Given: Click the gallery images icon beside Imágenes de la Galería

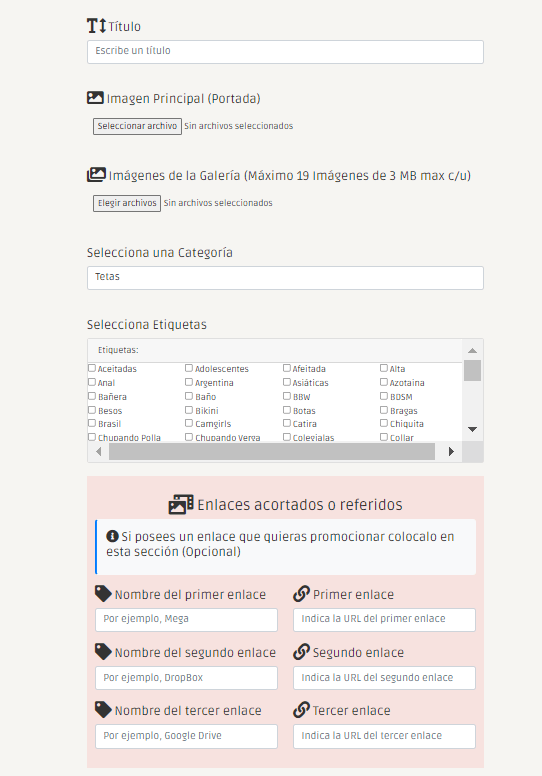Looking at the screenshot, I should click(96, 175).
